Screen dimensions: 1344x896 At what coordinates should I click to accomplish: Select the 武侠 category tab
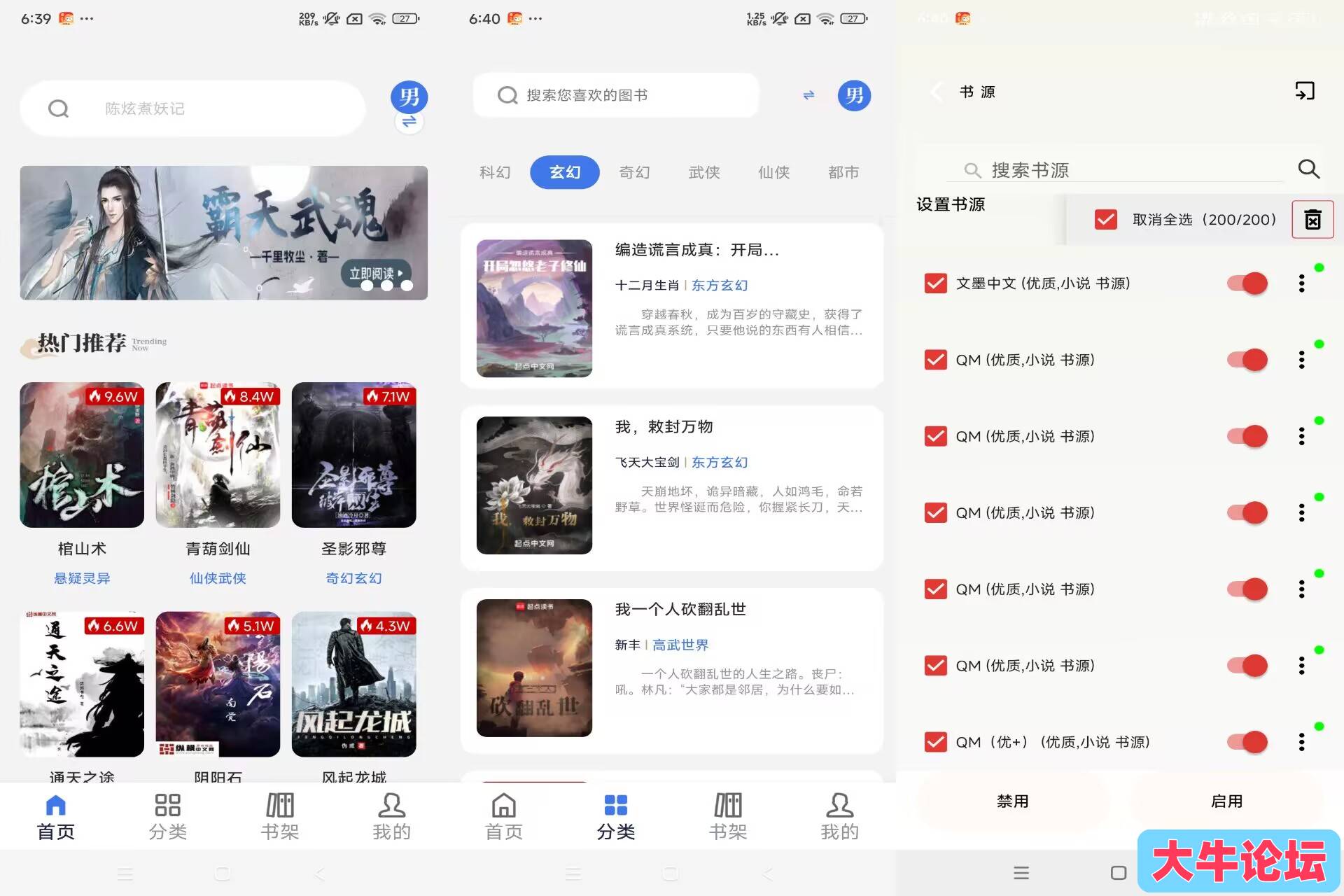point(704,172)
